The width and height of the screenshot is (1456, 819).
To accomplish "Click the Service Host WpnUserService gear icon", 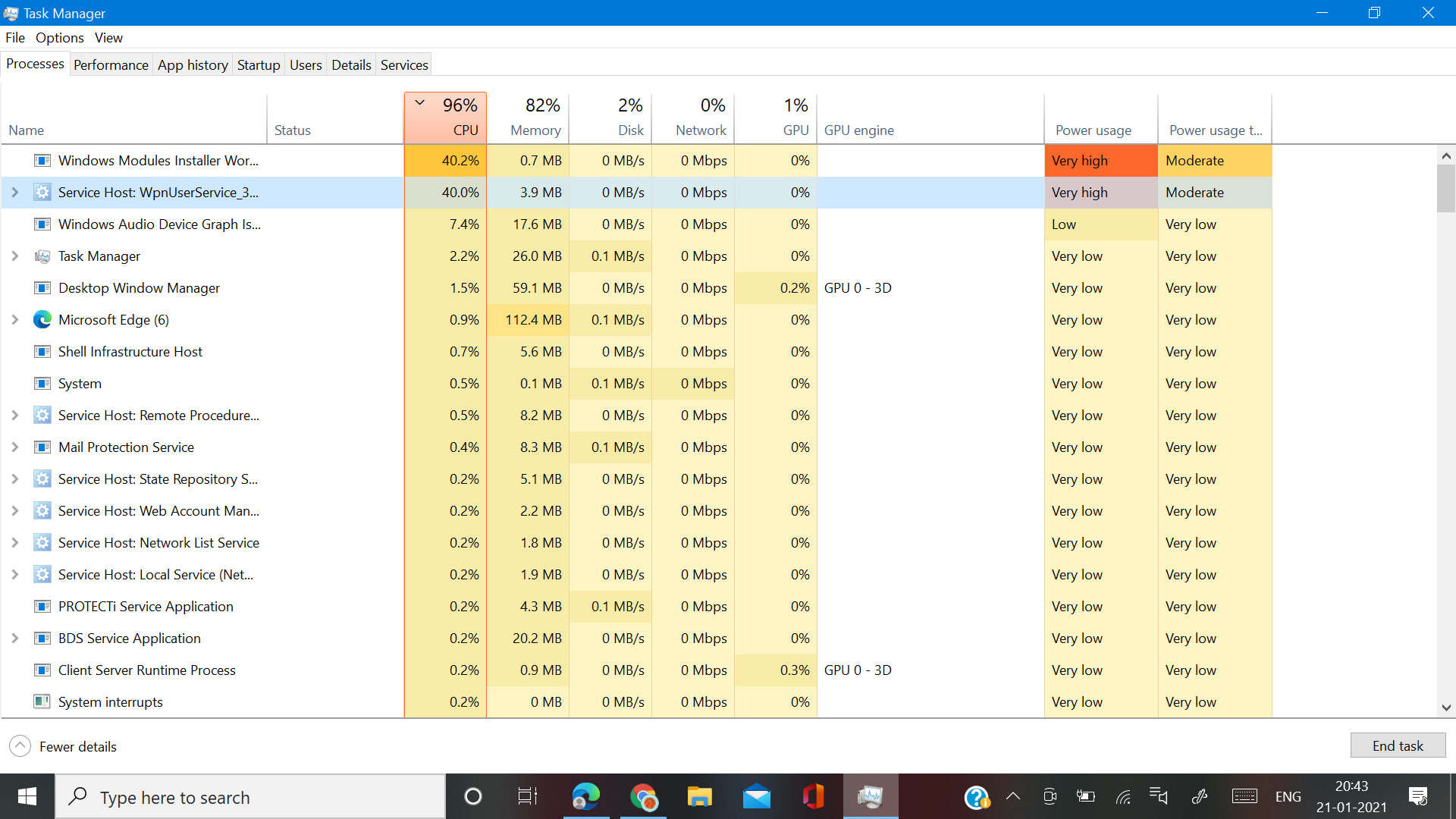I will coord(42,193).
